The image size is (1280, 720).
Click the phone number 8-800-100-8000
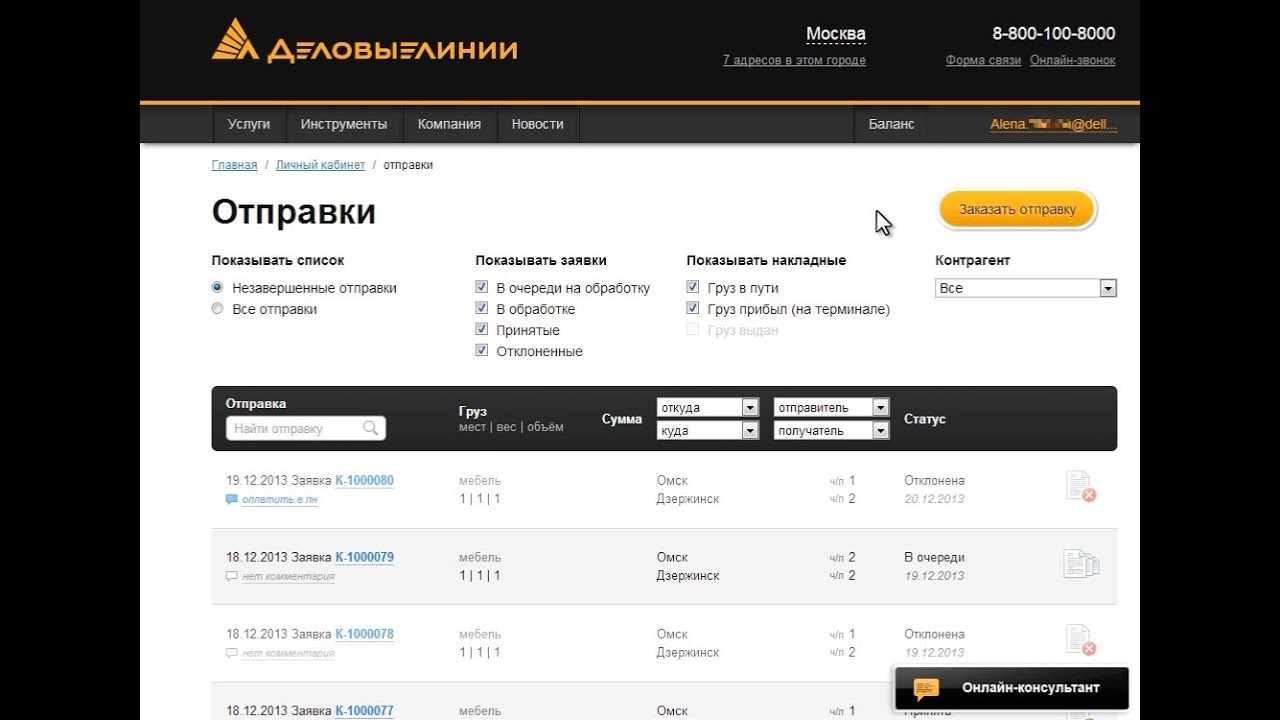tap(1054, 33)
